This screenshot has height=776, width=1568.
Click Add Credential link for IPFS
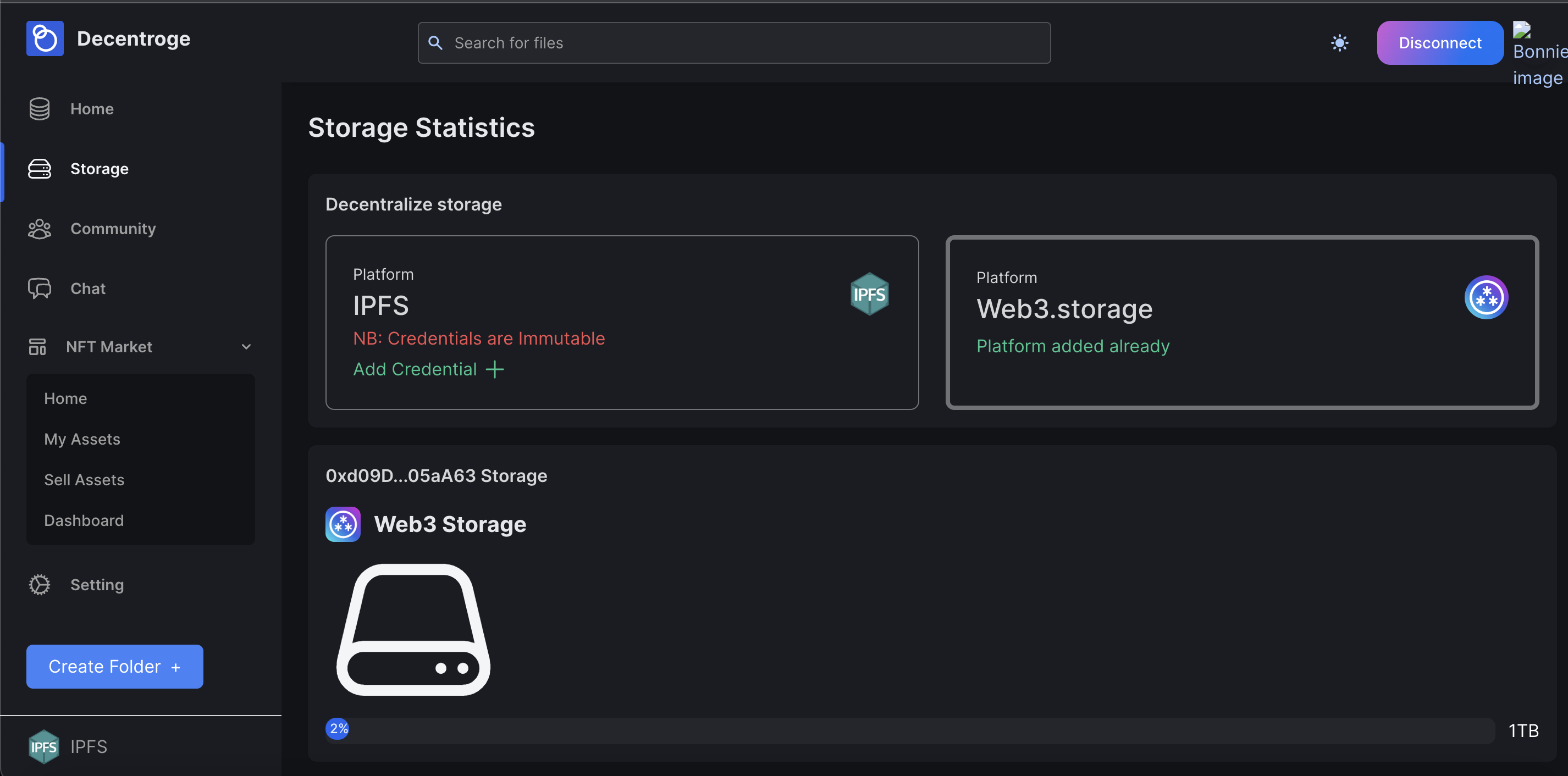[428, 369]
